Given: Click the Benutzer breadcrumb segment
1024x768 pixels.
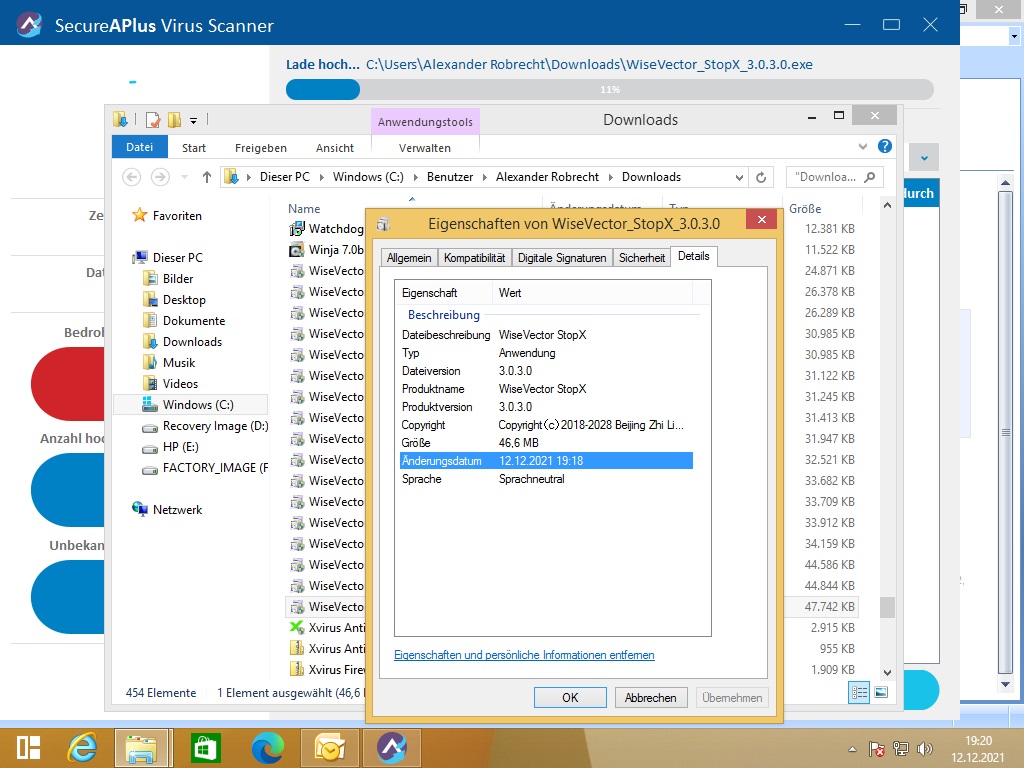Looking at the screenshot, I should pyautogui.click(x=450, y=177).
